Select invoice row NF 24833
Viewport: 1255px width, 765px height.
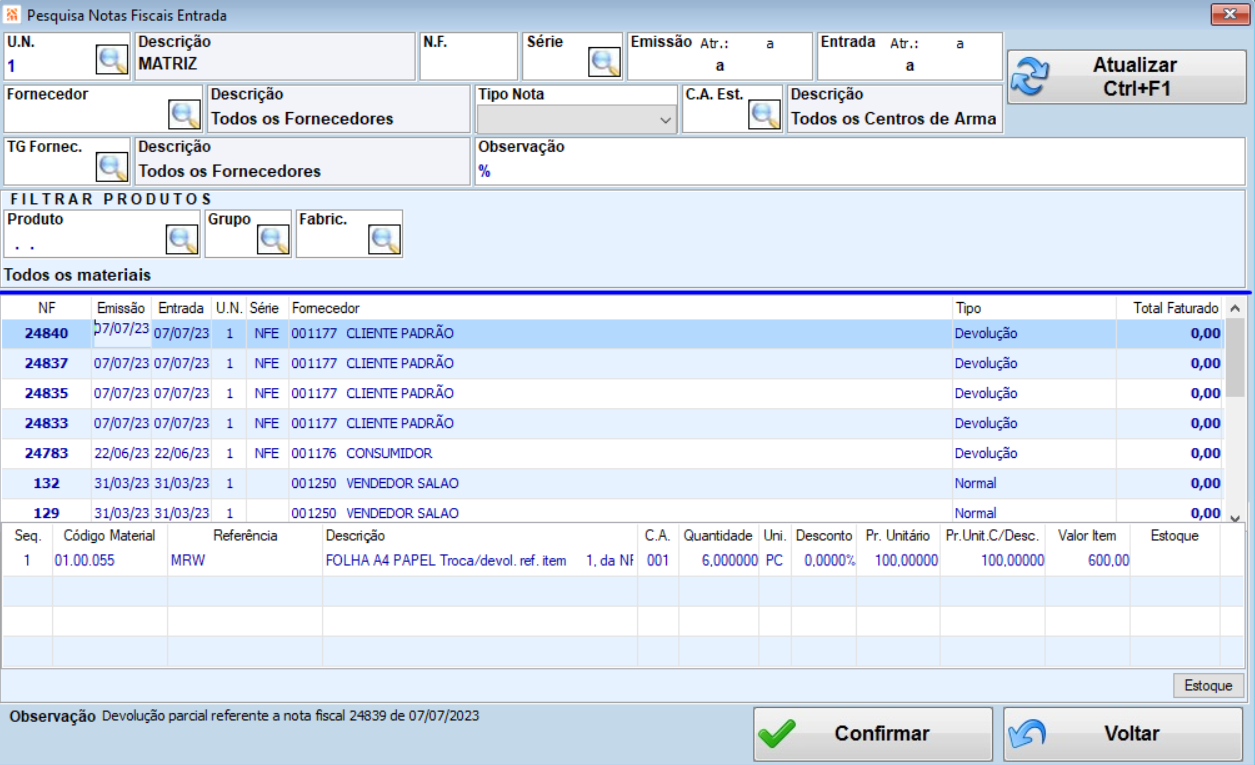pyautogui.click(x=613, y=424)
